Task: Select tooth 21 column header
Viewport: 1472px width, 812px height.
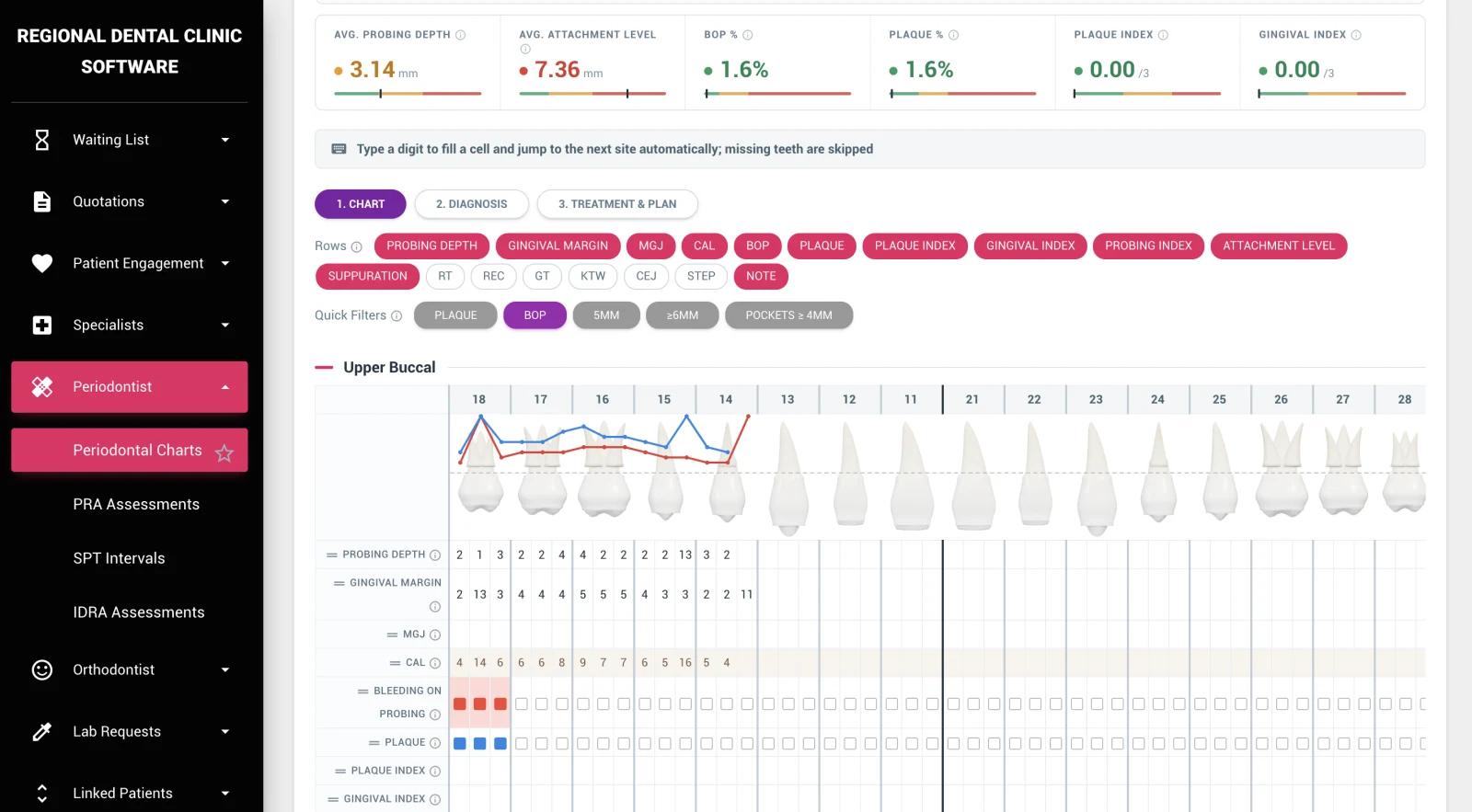Action: tap(972, 399)
